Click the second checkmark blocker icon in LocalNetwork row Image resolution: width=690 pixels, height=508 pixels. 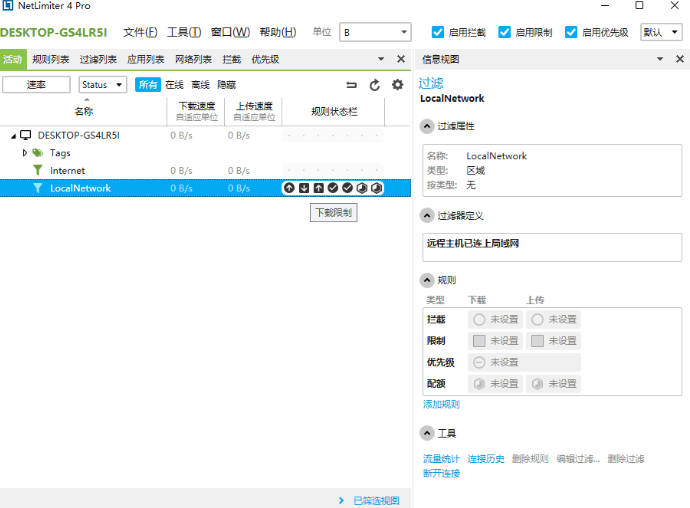tap(348, 188)
